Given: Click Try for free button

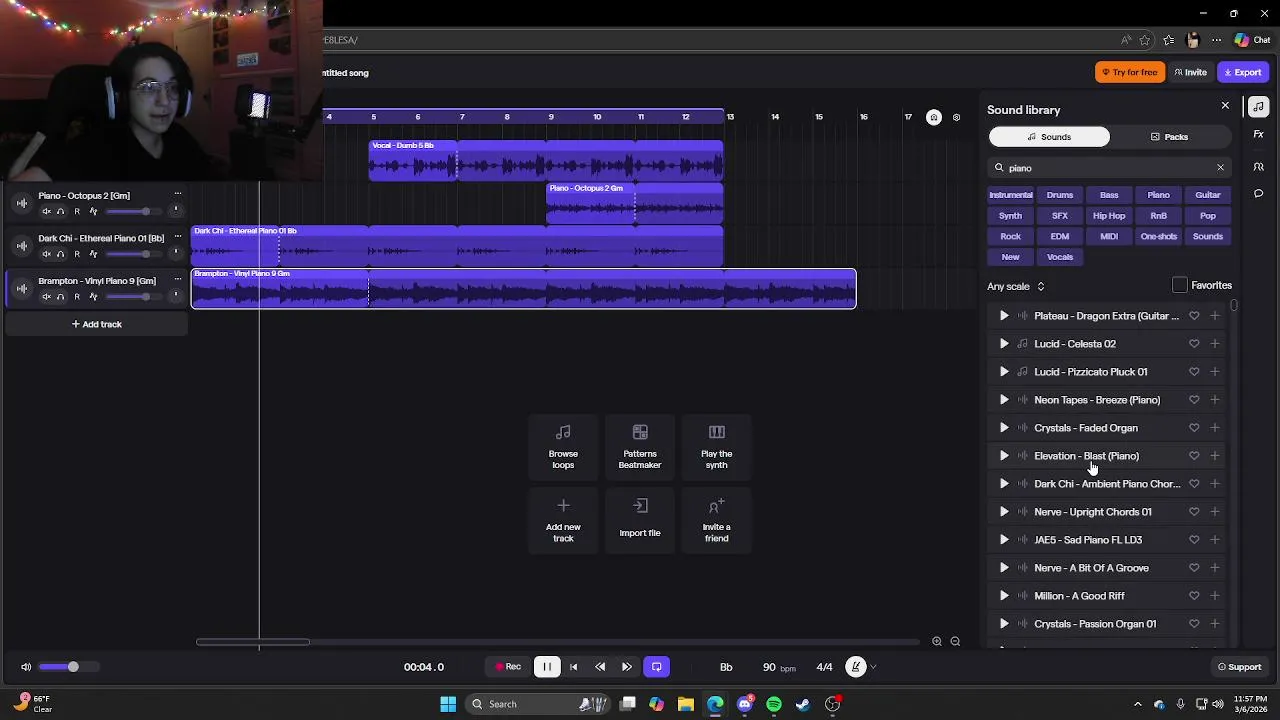Looking at the screenshot, I should point(1130,72).
